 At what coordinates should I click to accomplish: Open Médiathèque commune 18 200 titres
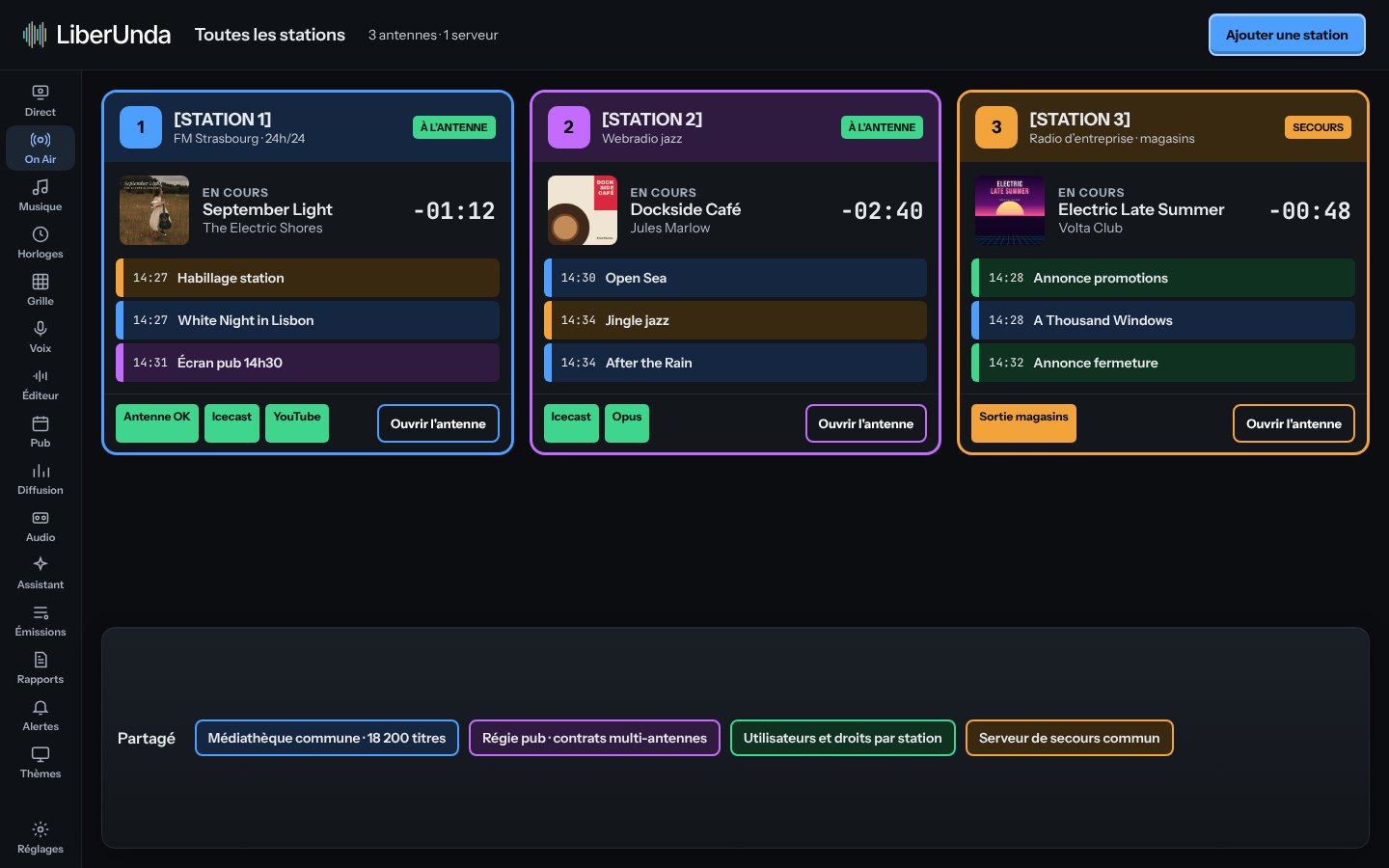327,738
